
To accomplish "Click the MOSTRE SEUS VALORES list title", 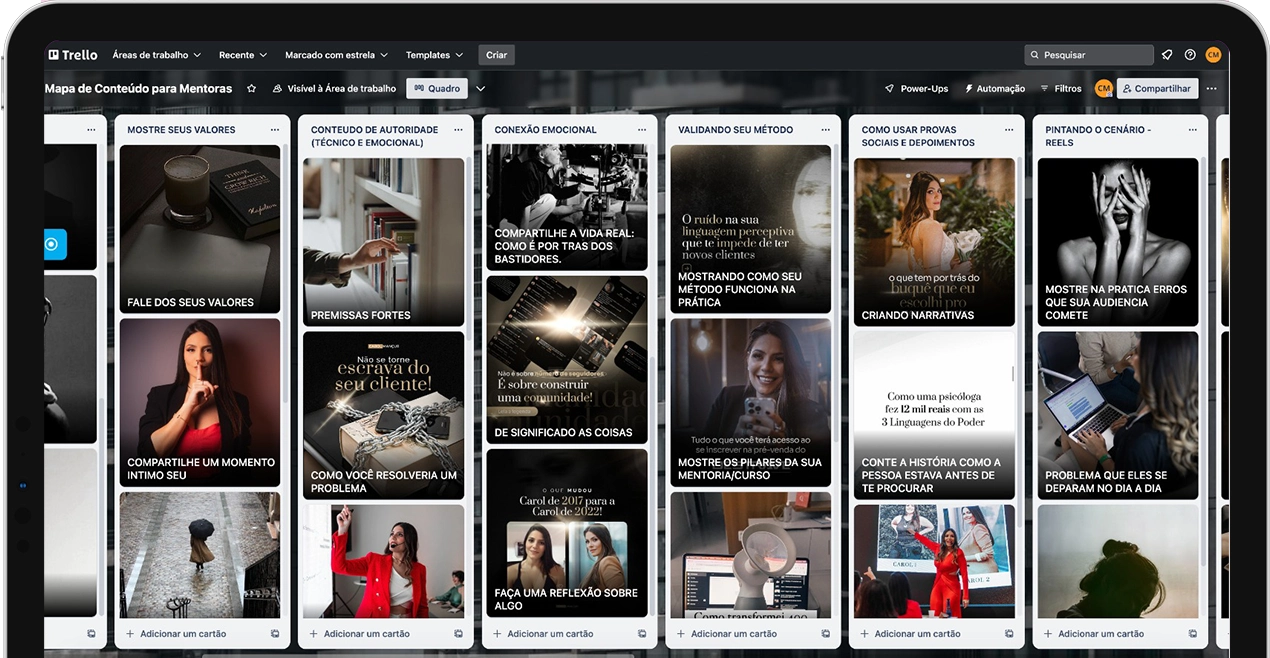I will coord(181,130).
